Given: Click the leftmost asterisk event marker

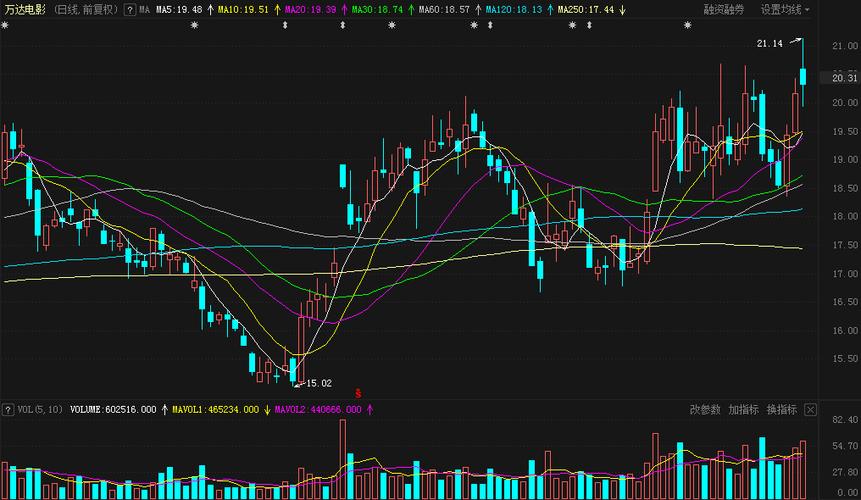Looking at the screenshot, I should 5,26.
